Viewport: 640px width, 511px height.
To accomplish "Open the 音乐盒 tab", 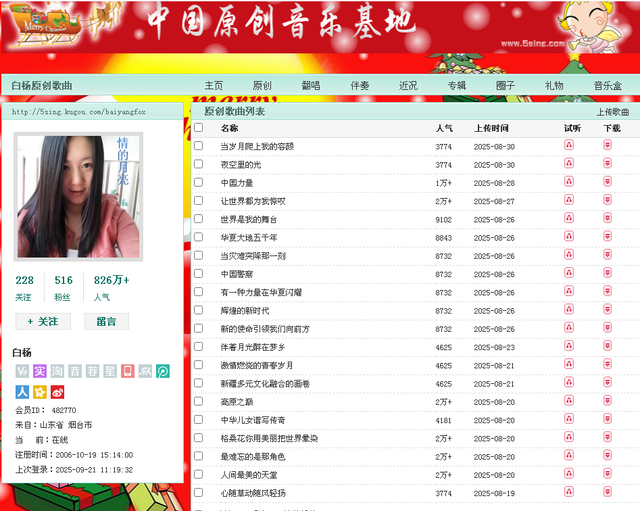I will 608,85.
